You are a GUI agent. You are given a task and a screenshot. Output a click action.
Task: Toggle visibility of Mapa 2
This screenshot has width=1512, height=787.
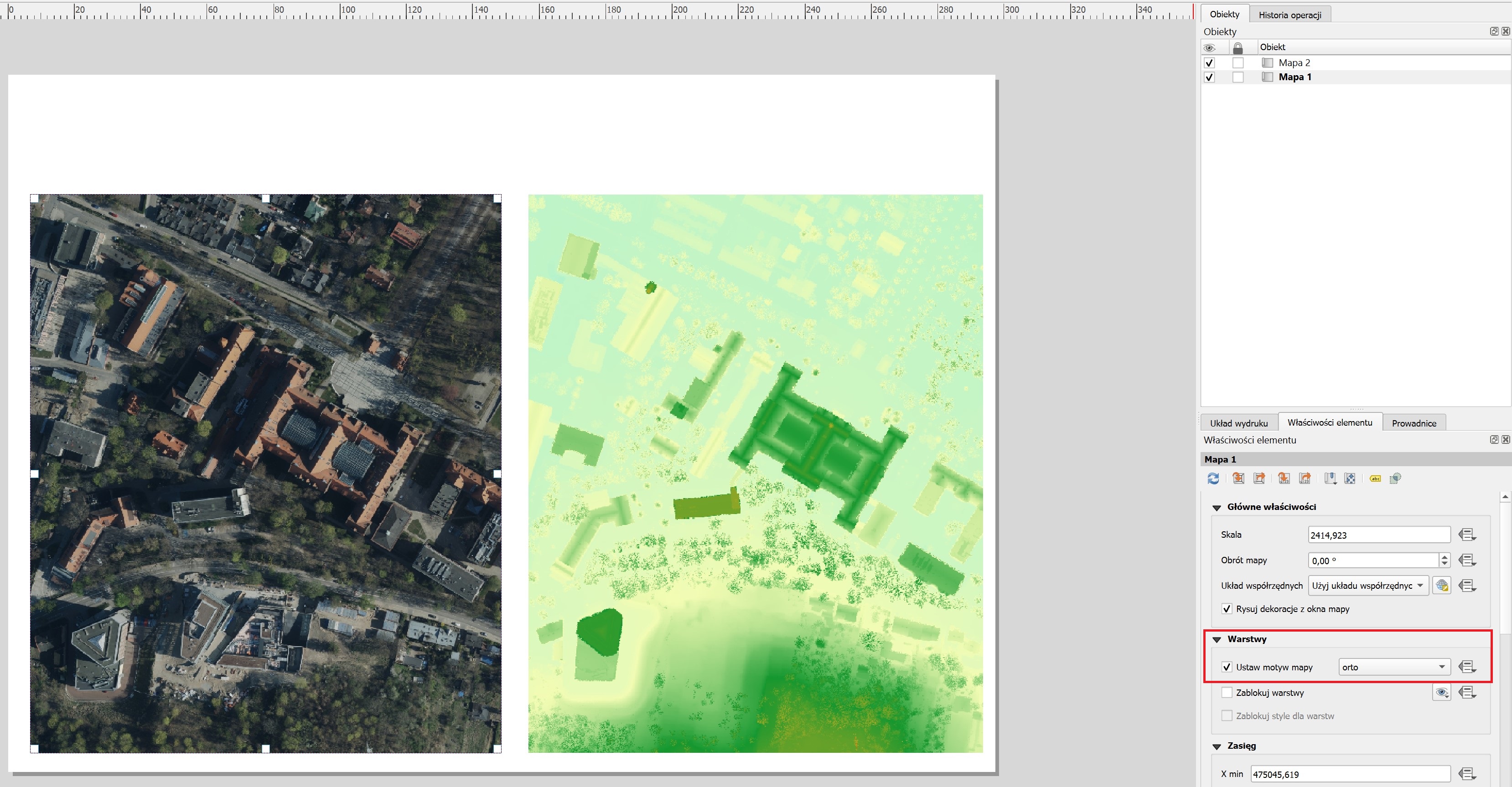tap(1209, 63)
